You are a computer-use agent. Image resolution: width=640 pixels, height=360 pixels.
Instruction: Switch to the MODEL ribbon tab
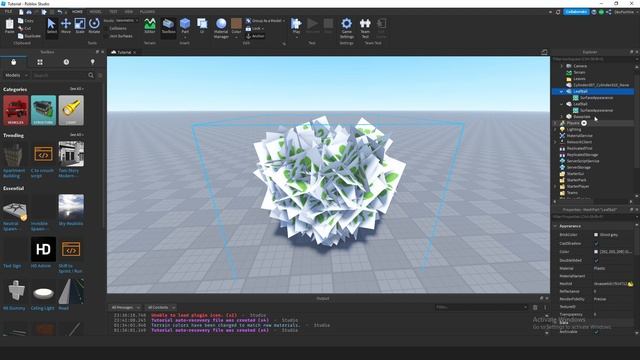point(96,12)
